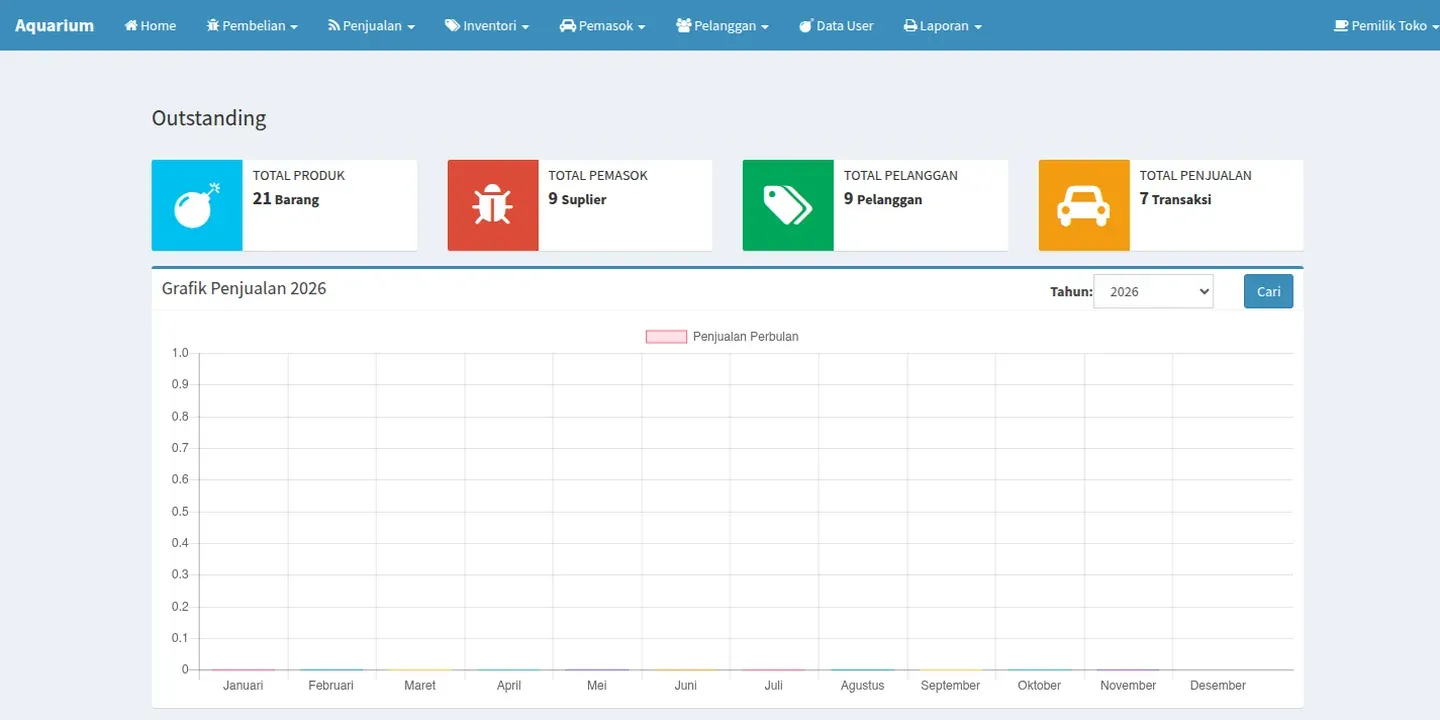The width and height of the screenshot is (1440, 720).
Task: Click the tags icon in Total Pelanggan card
Action: [x=788, y=205]
